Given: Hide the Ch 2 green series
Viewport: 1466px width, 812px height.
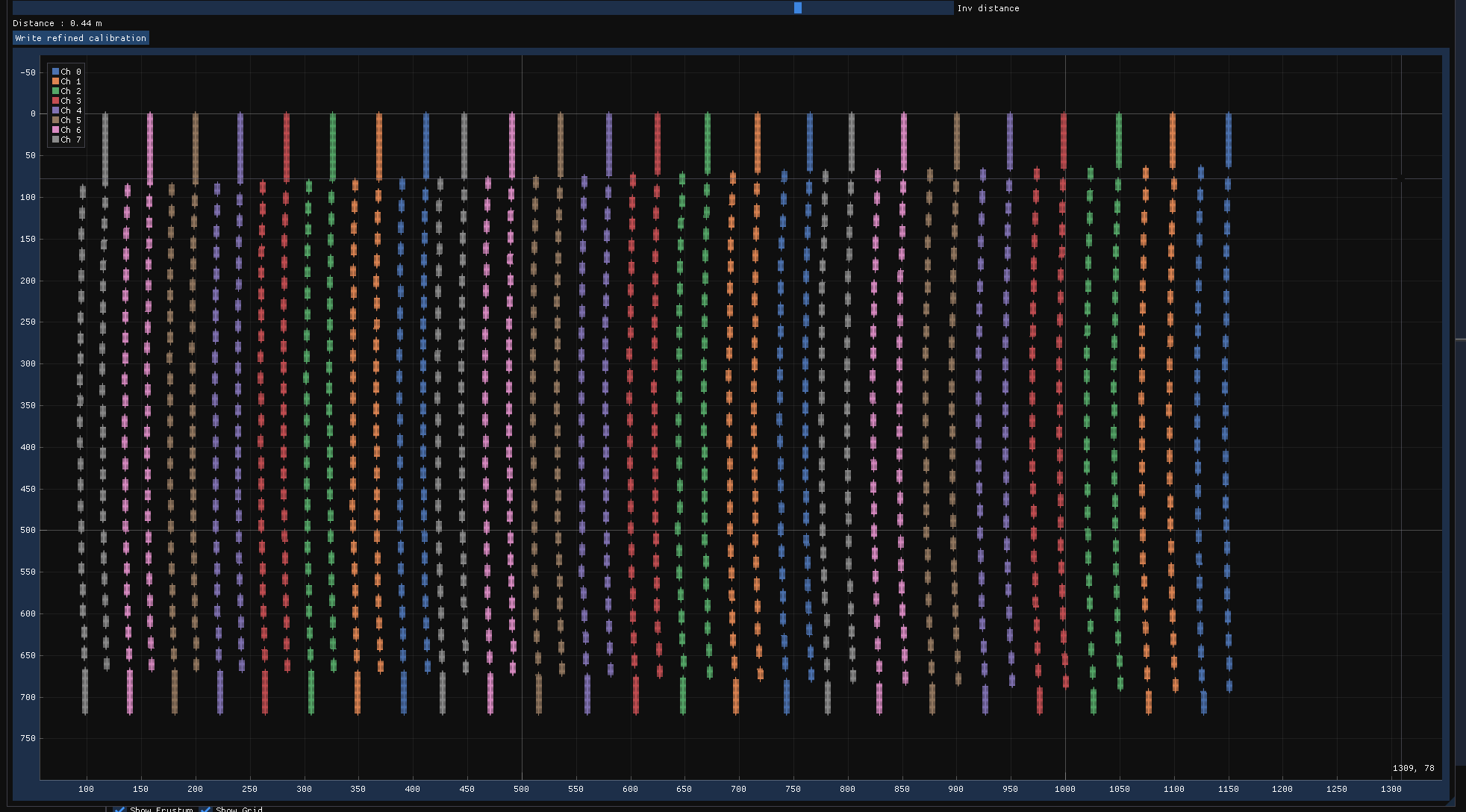Looking at the screenshot, I should point(55,91).
